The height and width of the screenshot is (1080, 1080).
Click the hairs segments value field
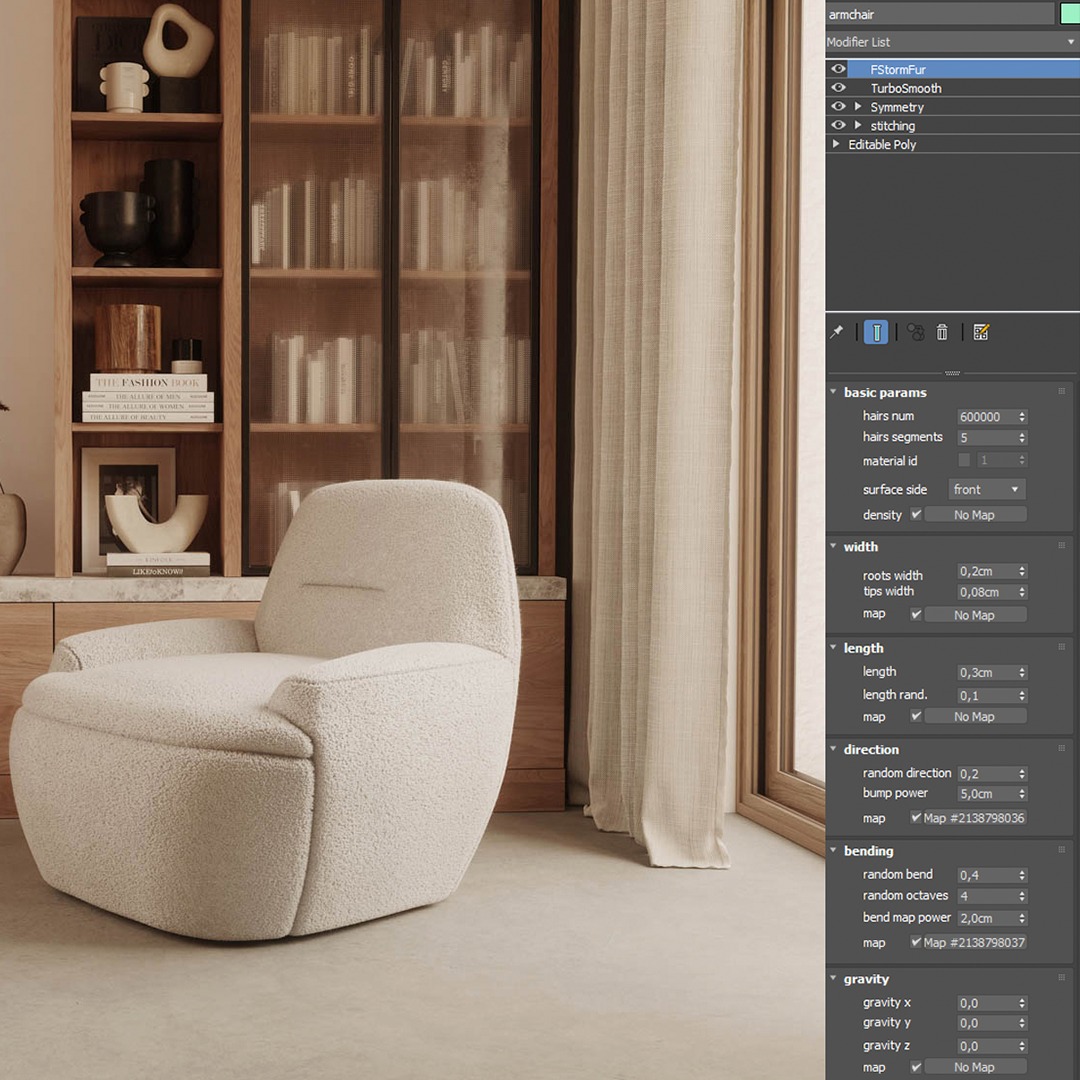986,437
